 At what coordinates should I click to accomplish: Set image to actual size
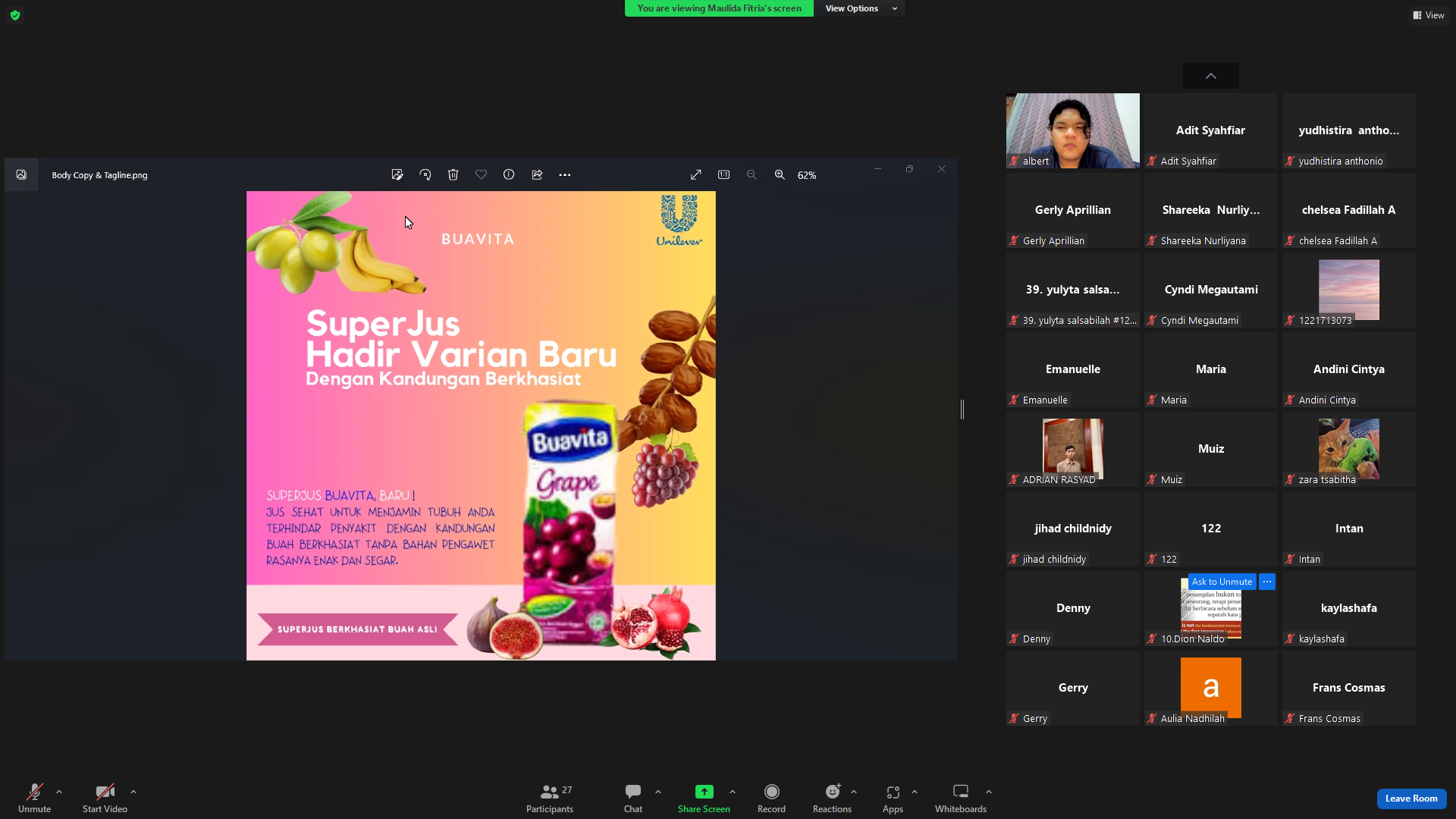pos(724,174)
